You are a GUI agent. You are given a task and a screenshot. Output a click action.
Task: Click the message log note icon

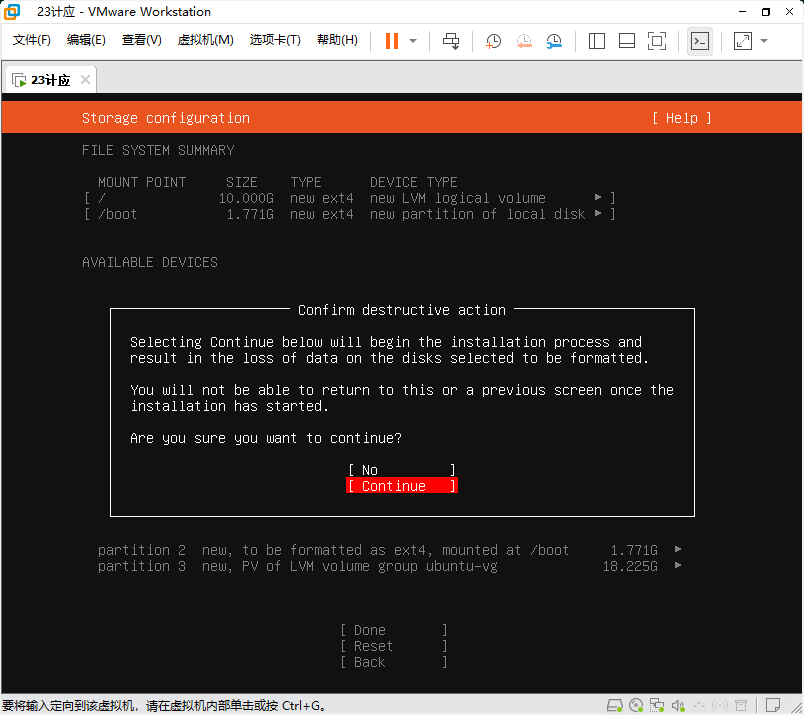point(773,705)
